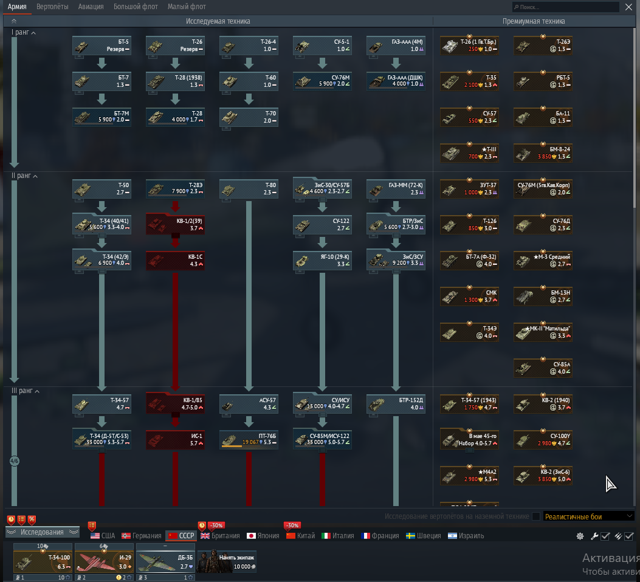Click the ПТ-76Б card with research progress bar
This screenshot has width=640, height=582.
(249, 440)
